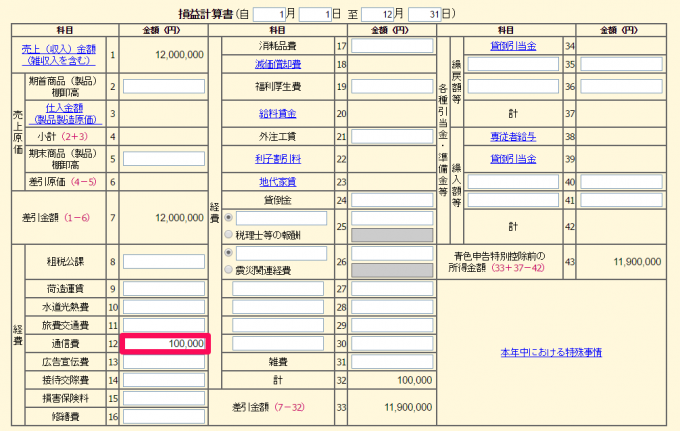
Task: Open the 減価償却費 link
Action: click(x=278, y=64)
